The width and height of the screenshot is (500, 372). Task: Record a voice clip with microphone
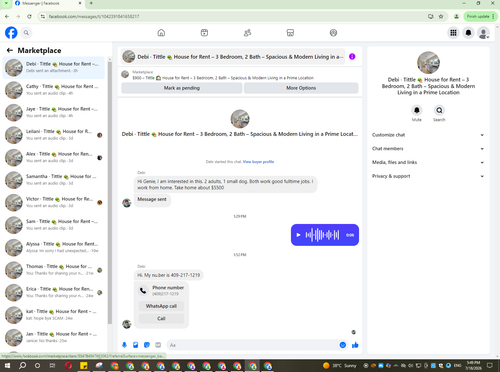tap(124, 345)
